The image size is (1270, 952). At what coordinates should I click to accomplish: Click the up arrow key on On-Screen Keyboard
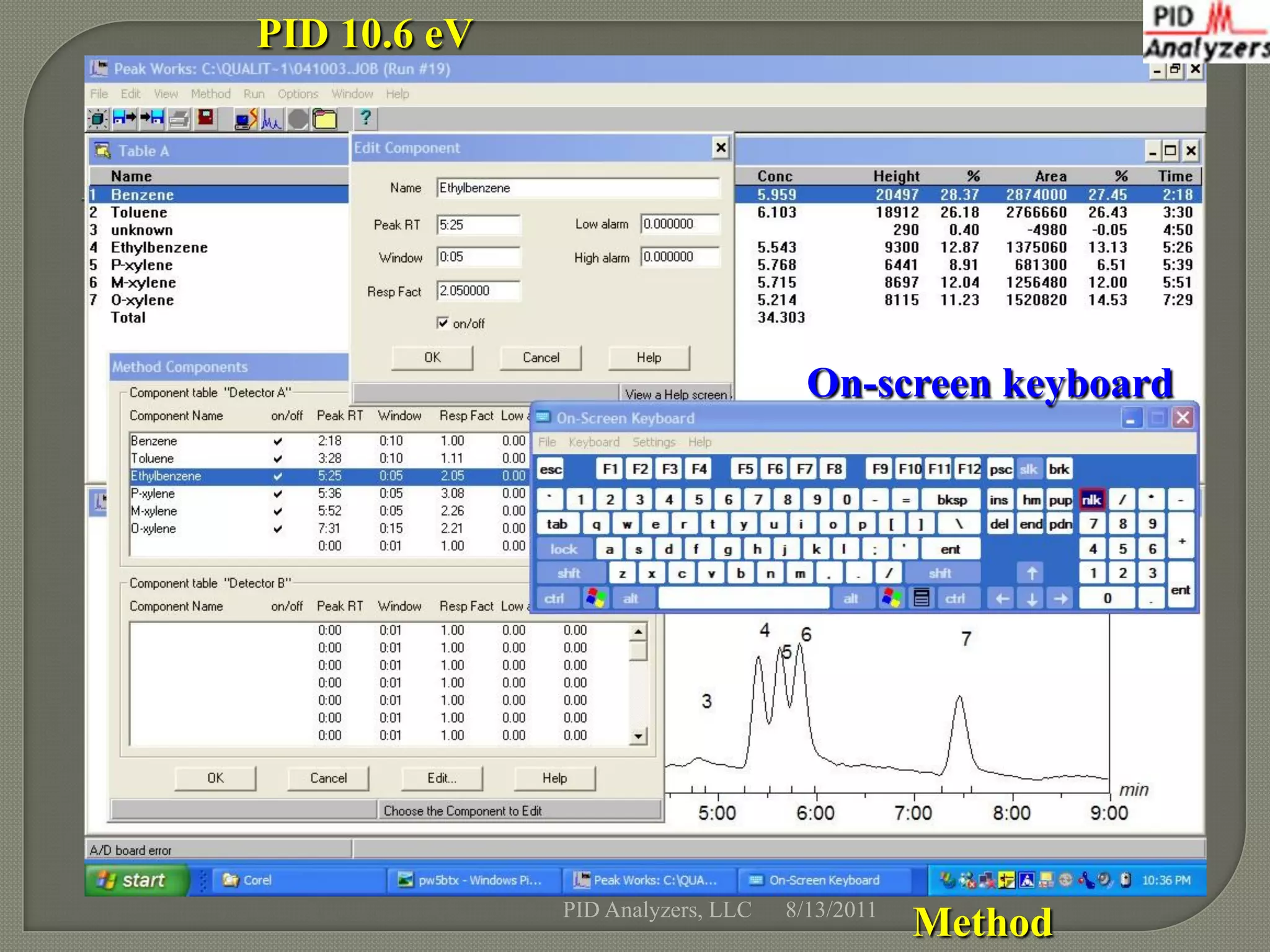[1032, 573]
